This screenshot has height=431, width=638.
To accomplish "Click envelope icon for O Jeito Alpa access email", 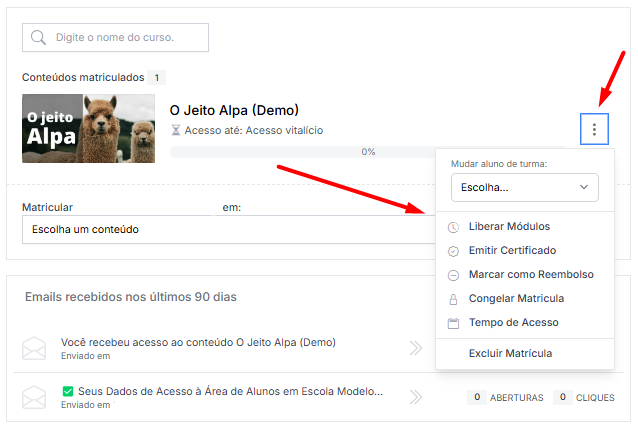I will click(x=34, y=348).
